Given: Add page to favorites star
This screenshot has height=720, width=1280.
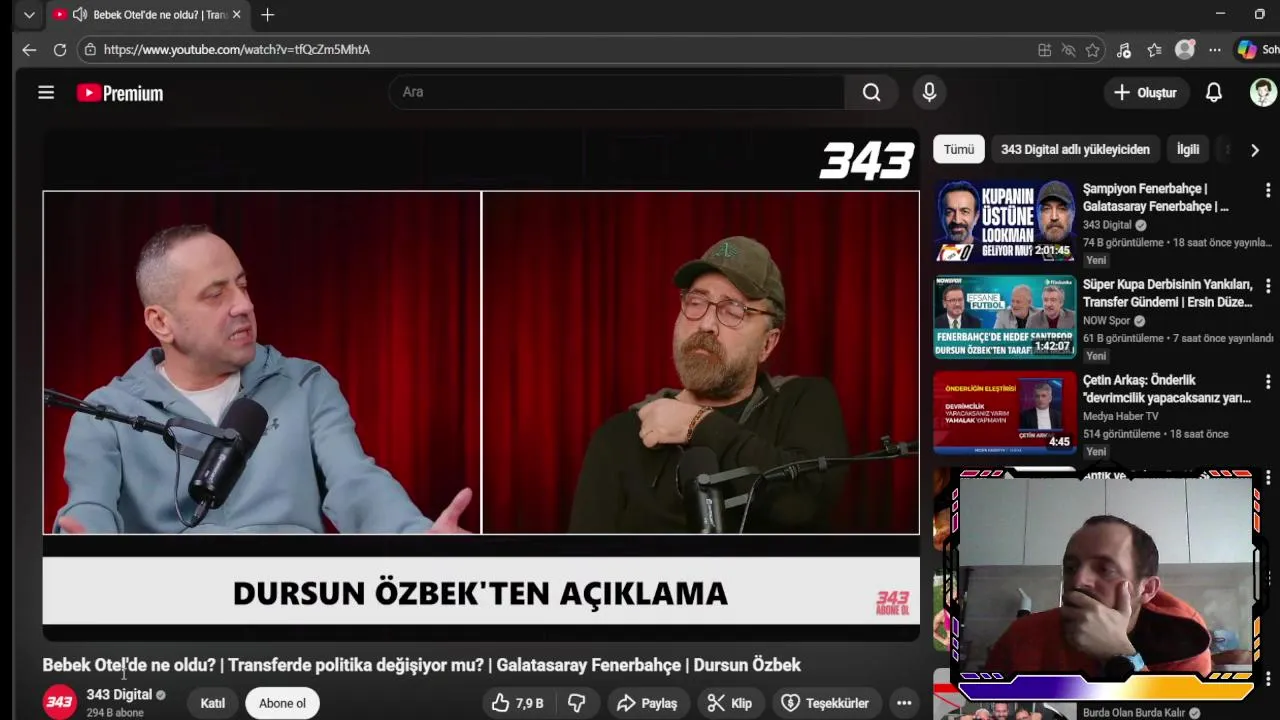Looking at the screenshot, I should (1092, 50).
